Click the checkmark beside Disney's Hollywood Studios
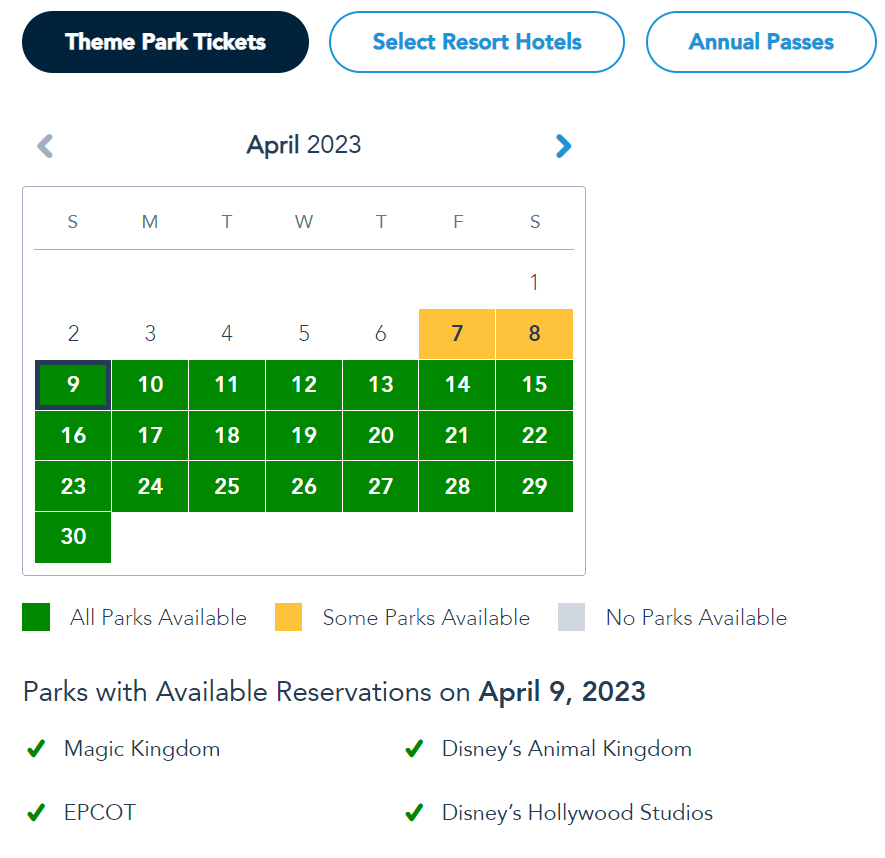Image resolution: width=885 pixels, height=858 pixels. tap(414, 813)
